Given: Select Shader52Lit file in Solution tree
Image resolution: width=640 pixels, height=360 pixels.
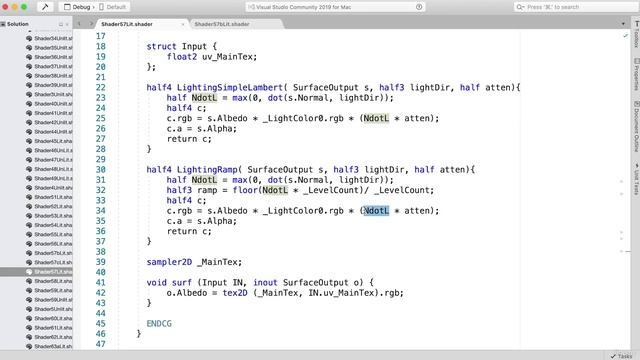Looking at the screenshot, I should 49,207.
